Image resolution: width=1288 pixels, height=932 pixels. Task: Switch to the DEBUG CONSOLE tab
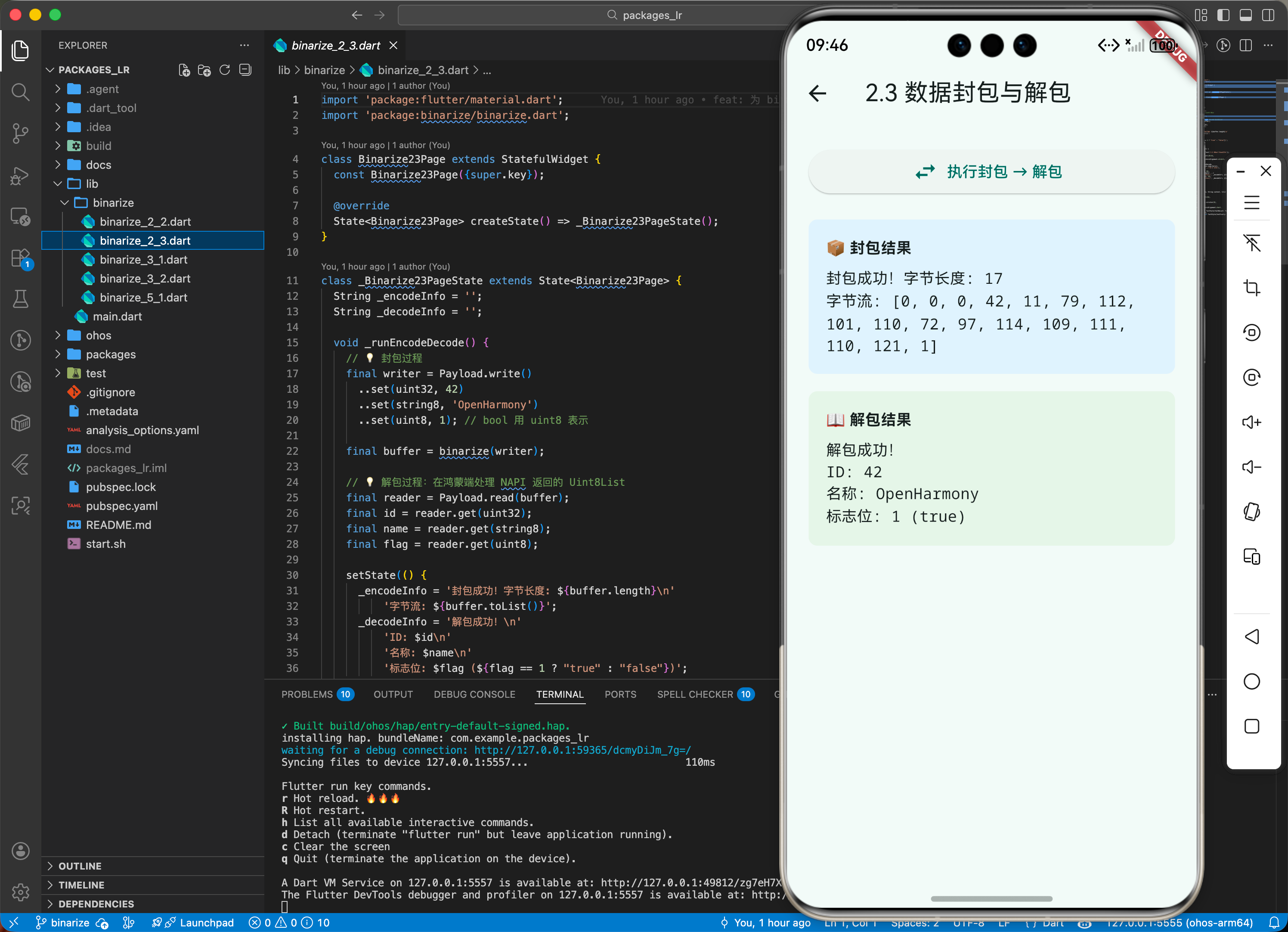tap(474, 694)
